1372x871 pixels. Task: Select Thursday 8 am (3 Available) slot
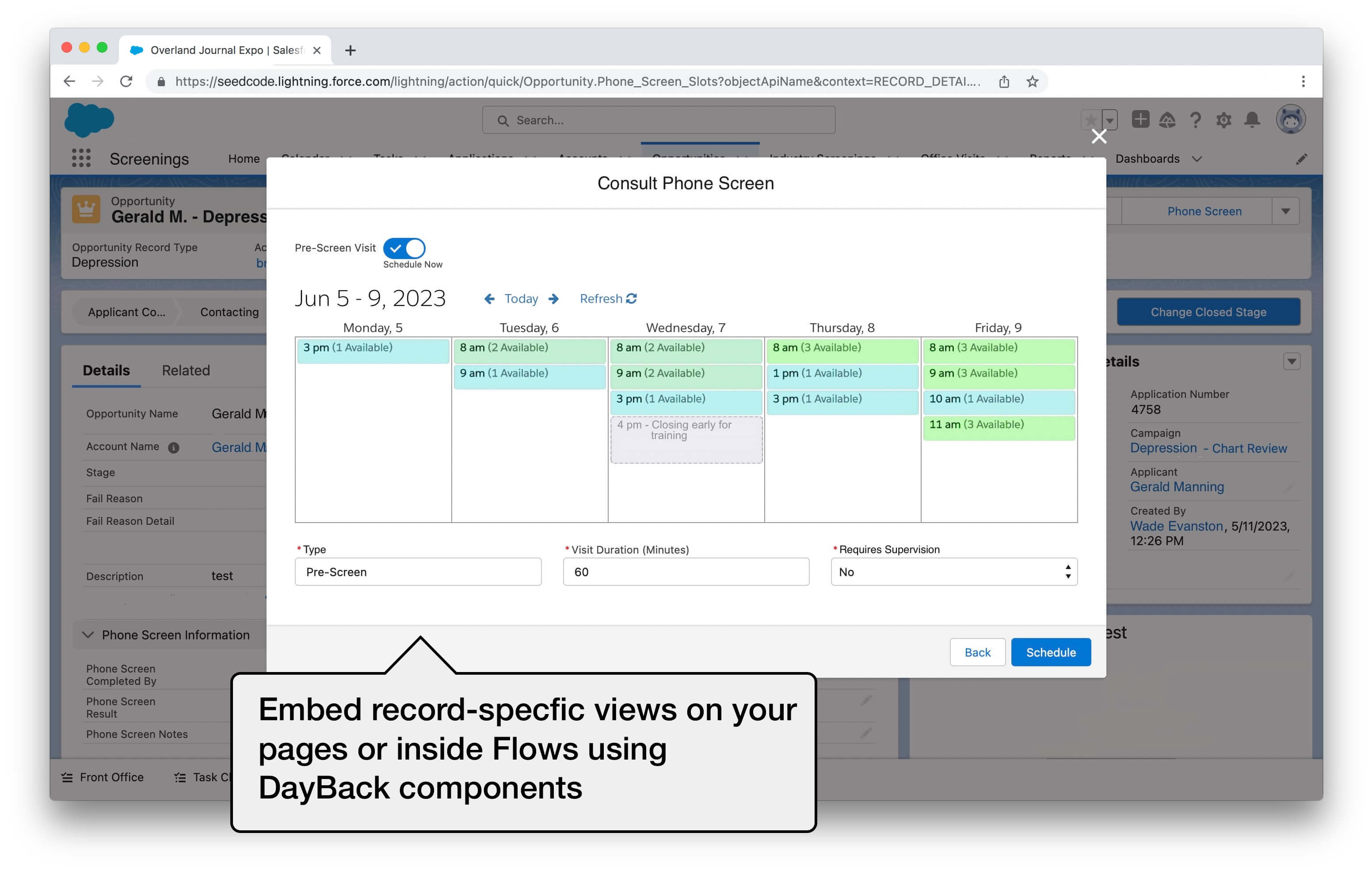click(x=842, y=351)
